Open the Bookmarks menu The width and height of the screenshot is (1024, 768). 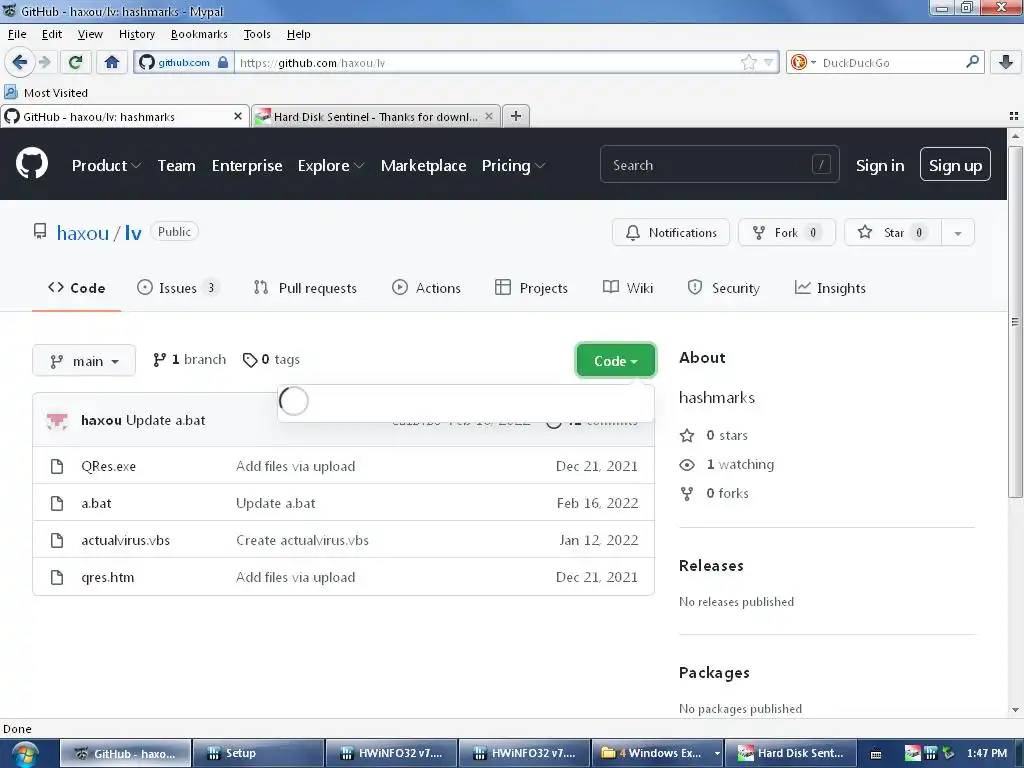pyautogui.click(x=199, y=34)
